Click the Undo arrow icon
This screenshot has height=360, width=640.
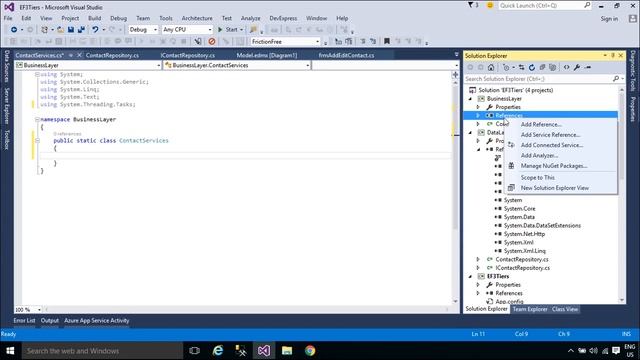95,30
